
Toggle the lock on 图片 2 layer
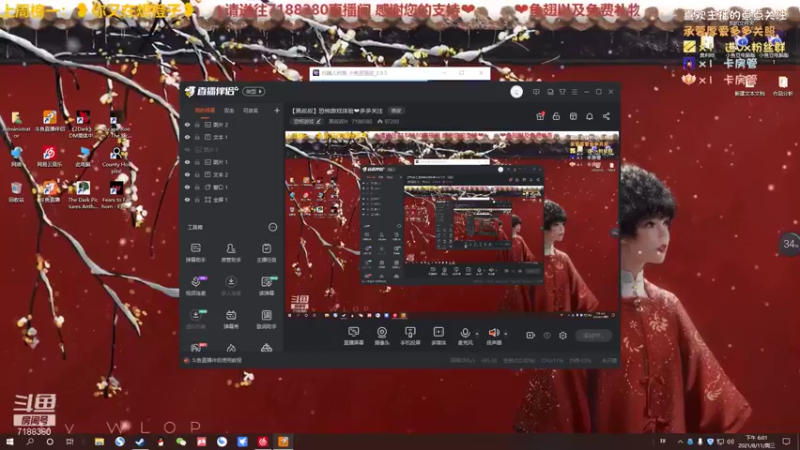[x=197, y=124]
